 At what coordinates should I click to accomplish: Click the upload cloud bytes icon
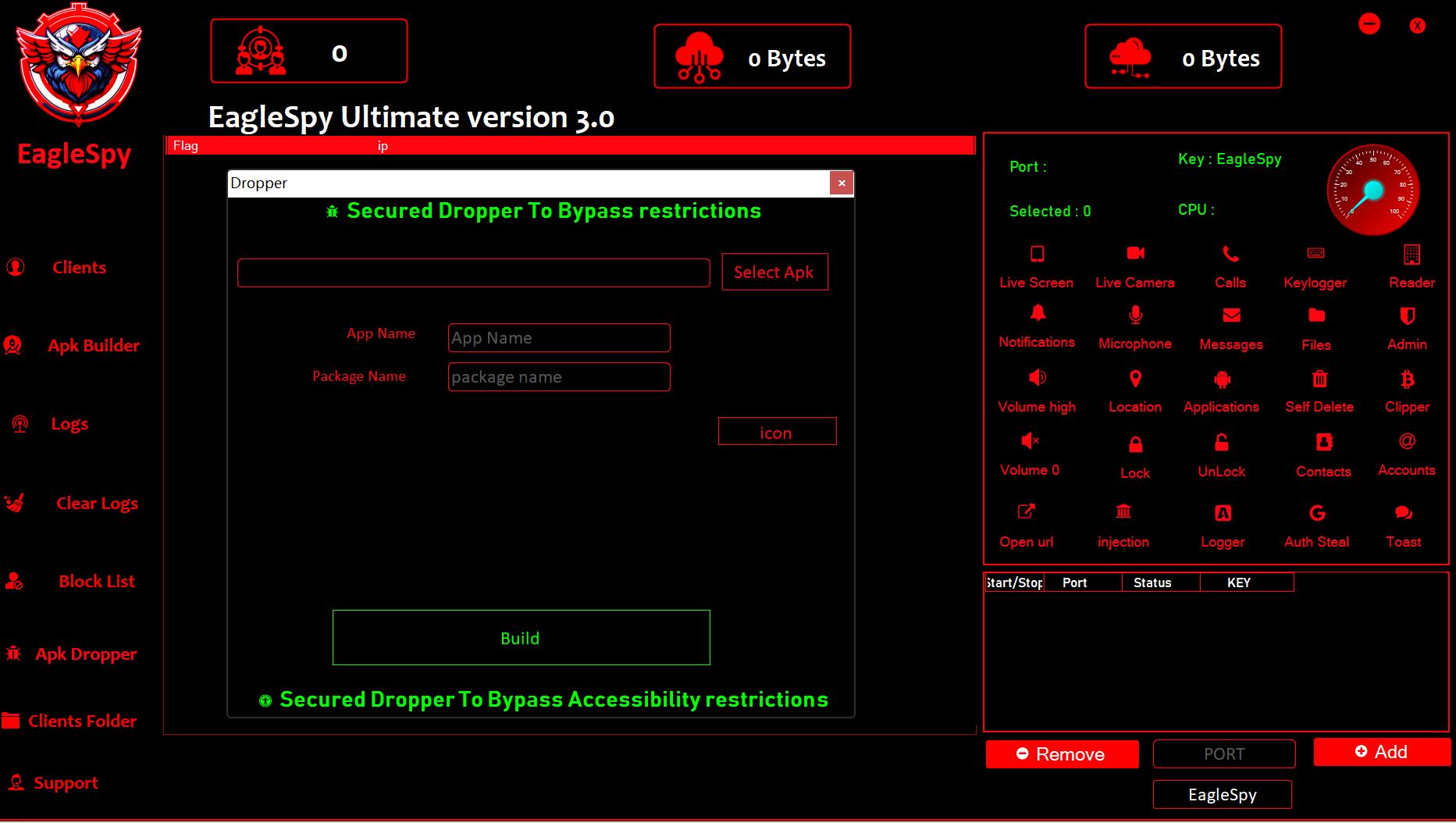[700, 57]
